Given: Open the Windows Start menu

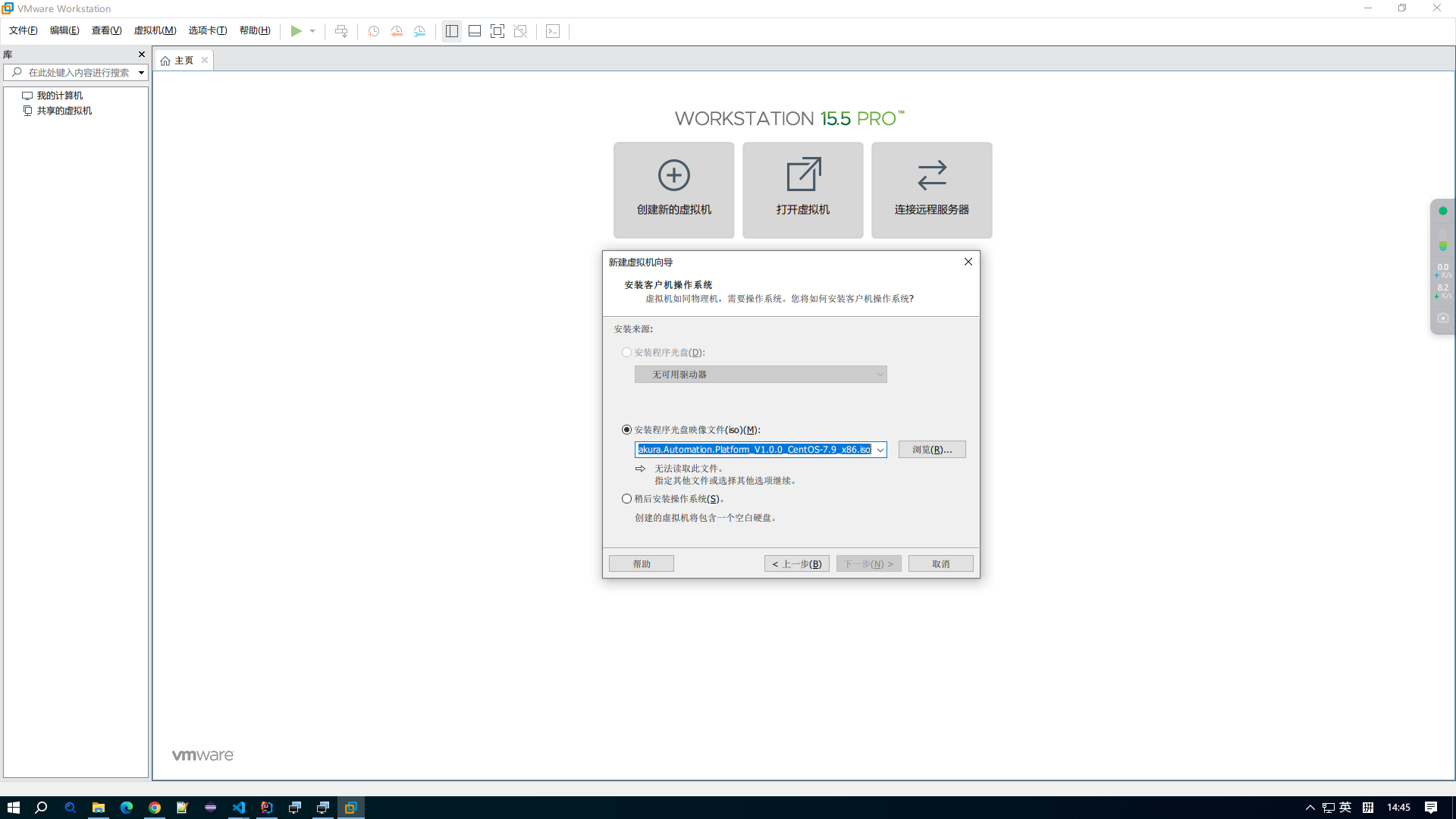Looking at the screenshot, I should pyautogui.click(x=14, y=808).
